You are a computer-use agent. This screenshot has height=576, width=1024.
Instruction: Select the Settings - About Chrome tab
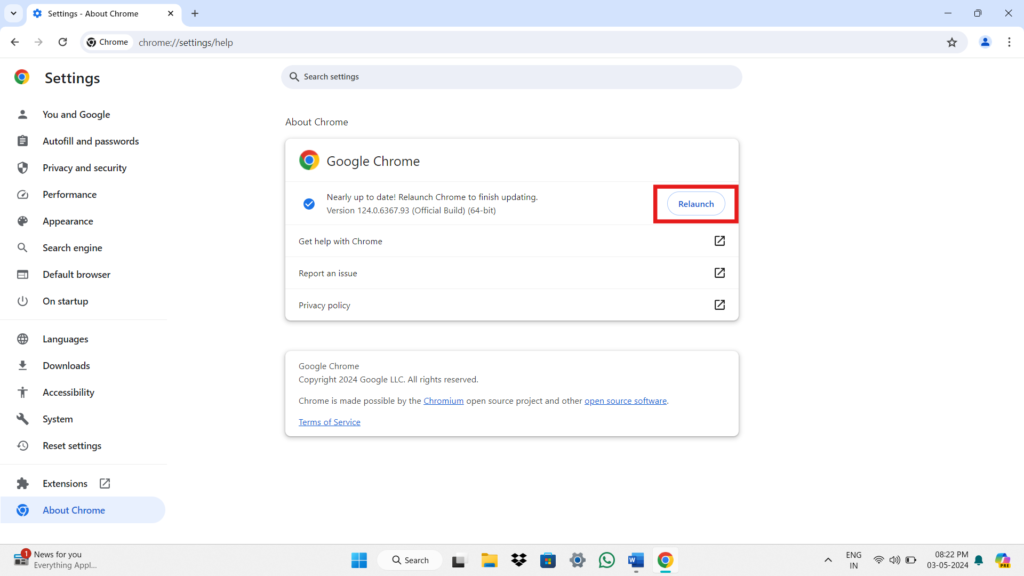coord(103,14)
